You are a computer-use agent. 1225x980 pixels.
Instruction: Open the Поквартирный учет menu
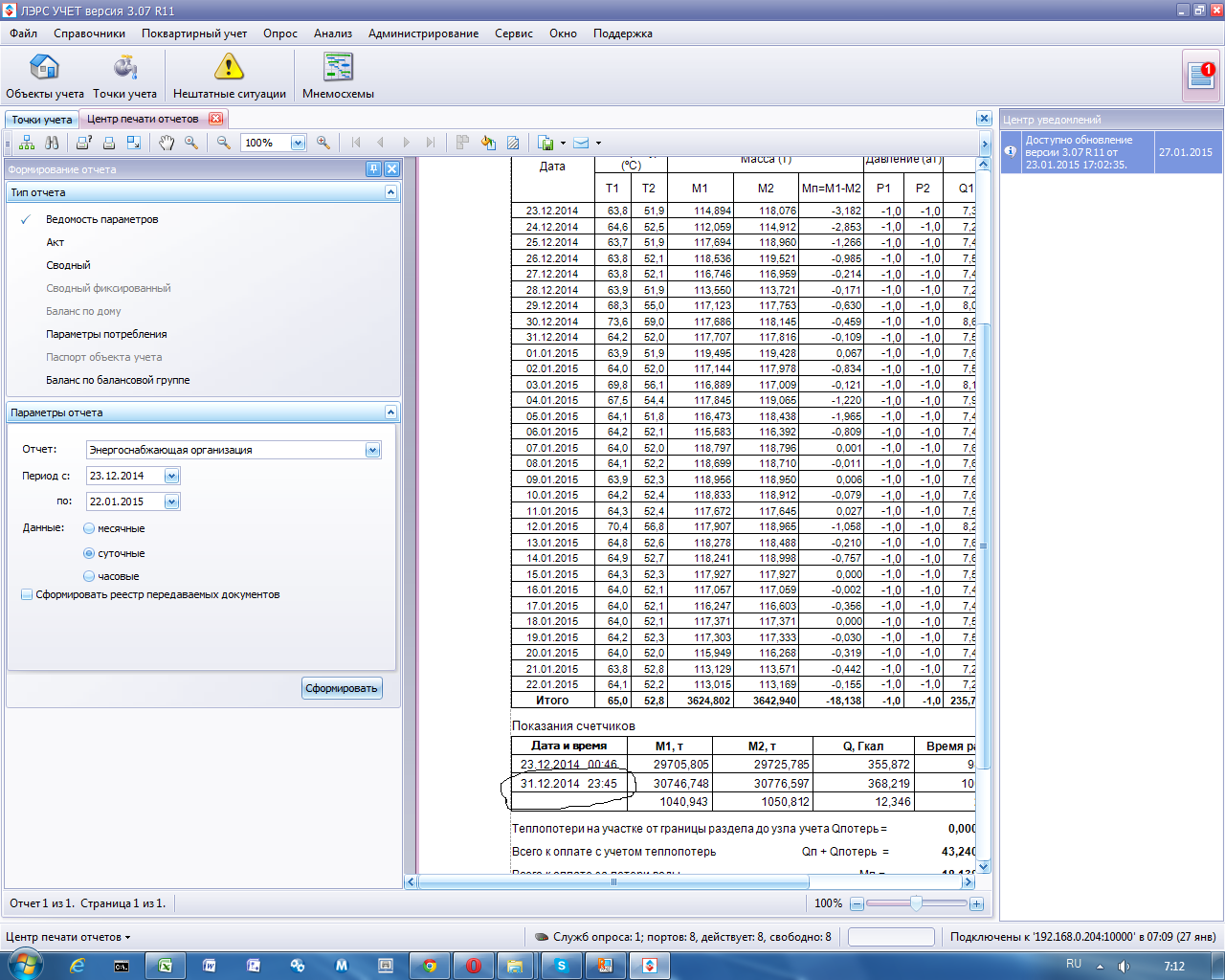tap(194, 33)
